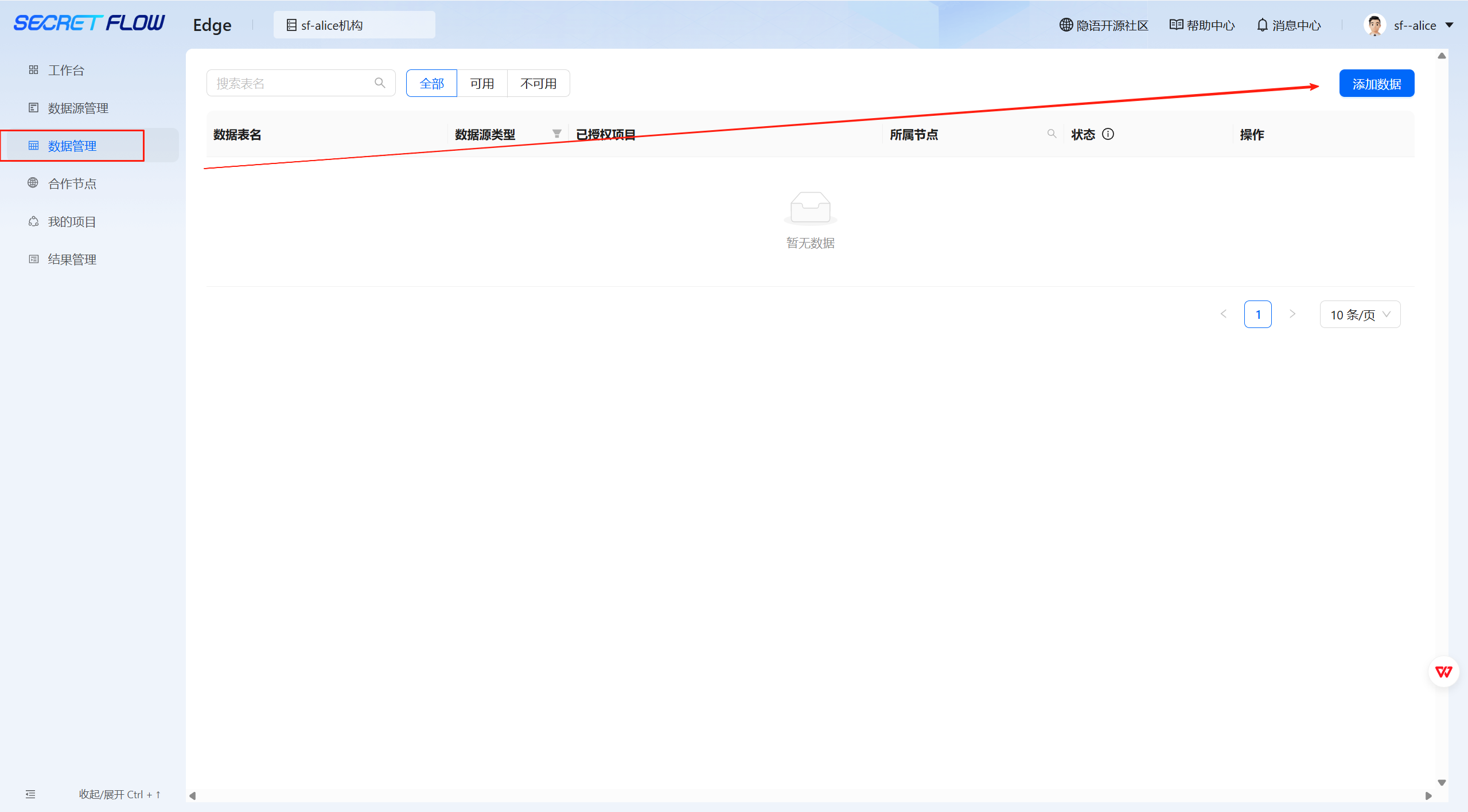Screen dimensions: 1468x812
Task: Click the WPS floating icon
Action: [x=1443, y=672]
